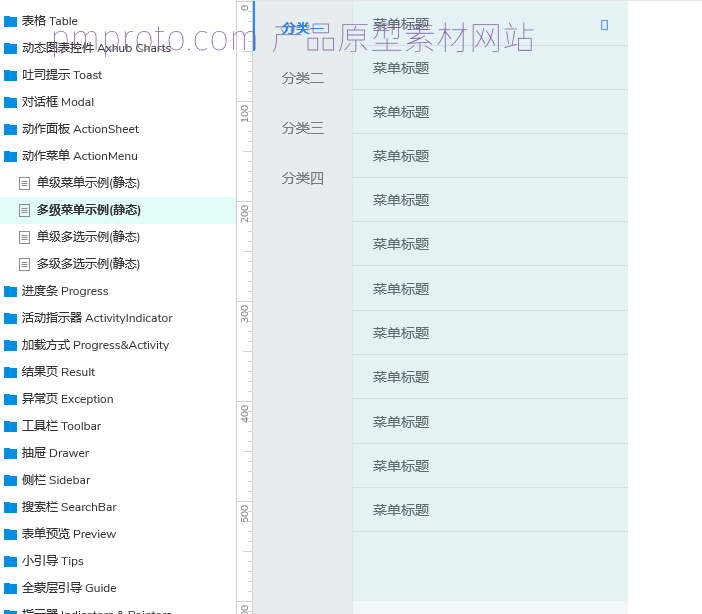Click the folder icon next to 吐司提示 Toast
The height and width of the screenshot is (614, 702).
pyautogui.click(x=11, y=75)
